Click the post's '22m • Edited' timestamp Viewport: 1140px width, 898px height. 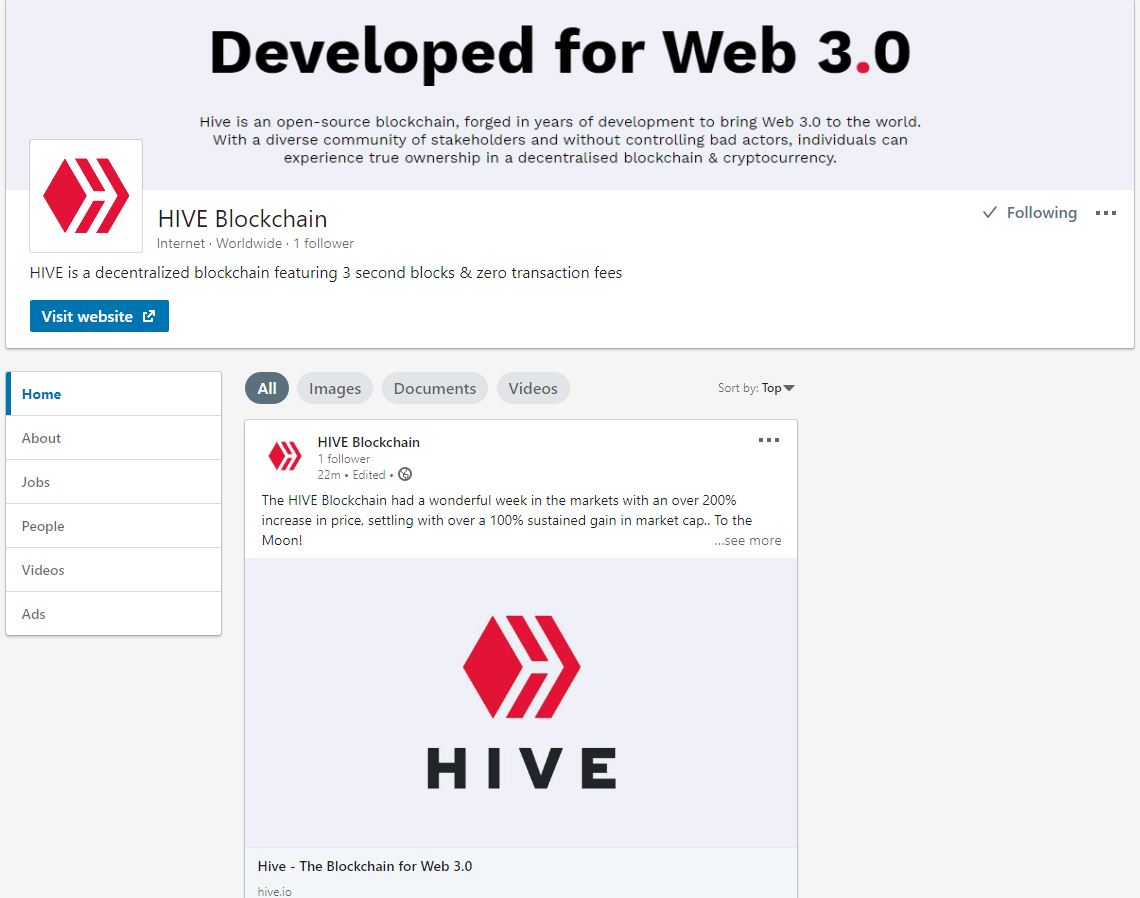[x=351, y=475]
